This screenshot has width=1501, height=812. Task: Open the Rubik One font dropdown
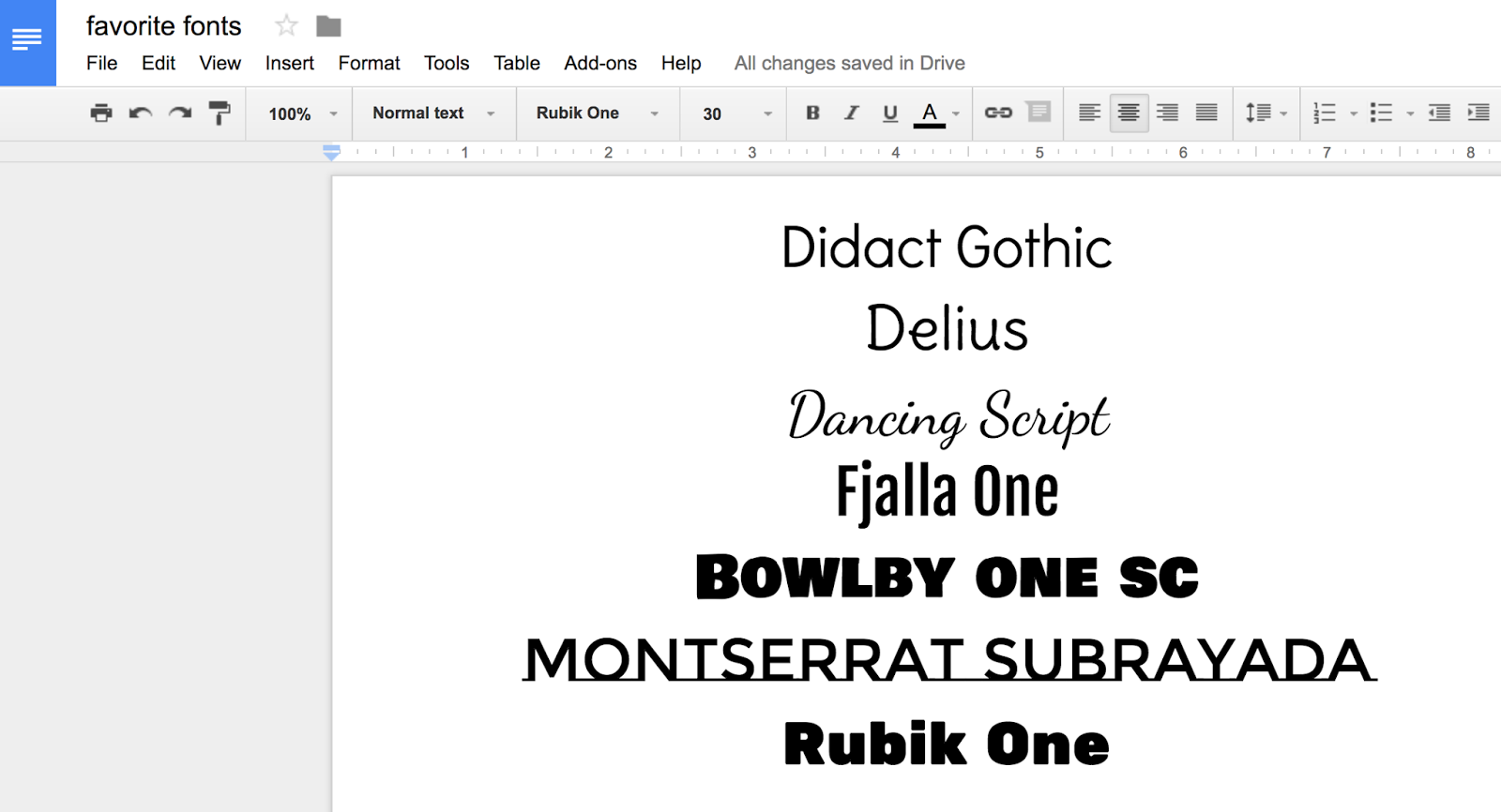[598, 113]
